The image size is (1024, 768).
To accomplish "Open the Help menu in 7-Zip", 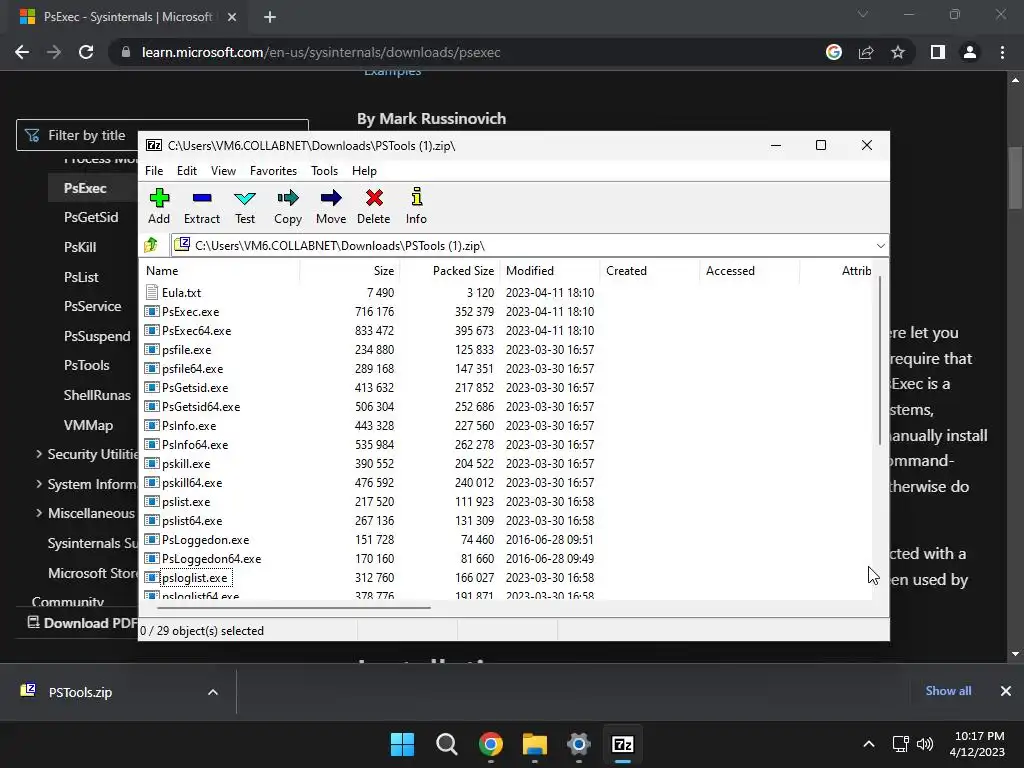I will (x=364, y=170).
